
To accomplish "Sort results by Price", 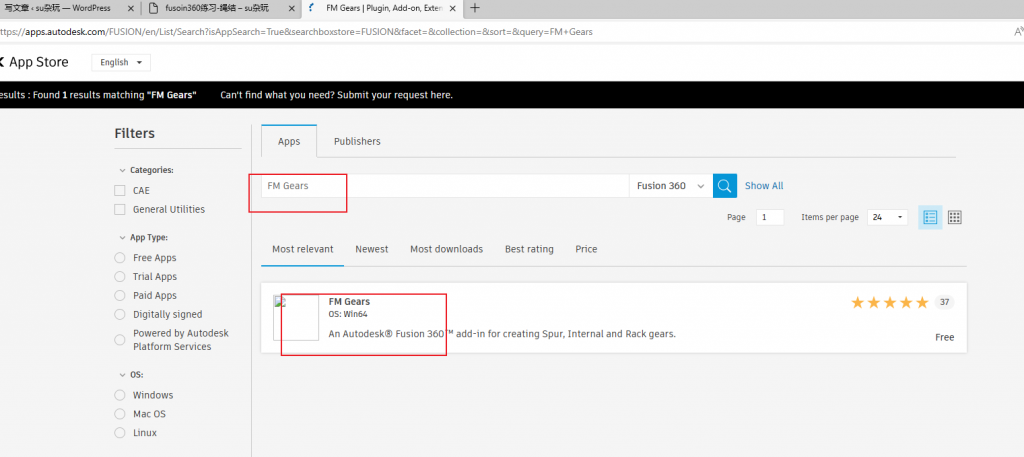I will click(x=586, y=249).
